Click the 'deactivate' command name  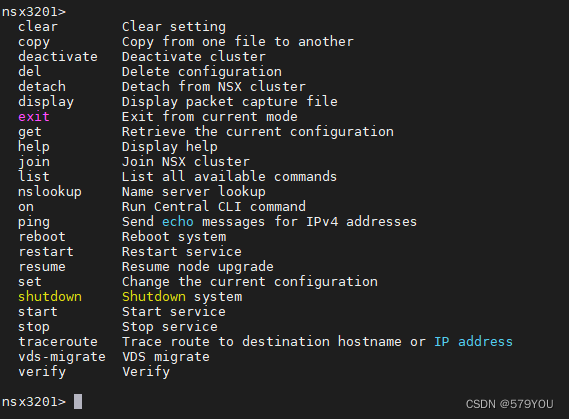click(58, 57)
